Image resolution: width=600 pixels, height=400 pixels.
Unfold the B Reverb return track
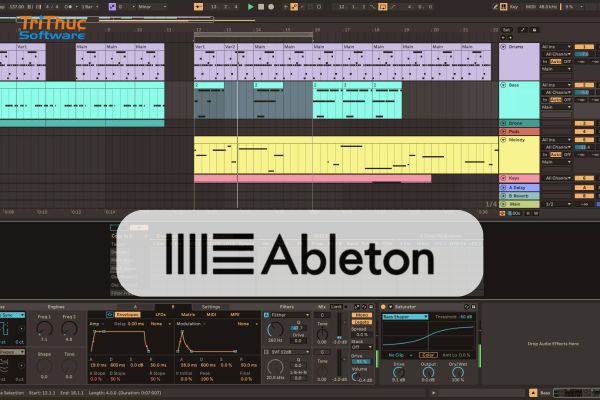[x=503, y=196]
